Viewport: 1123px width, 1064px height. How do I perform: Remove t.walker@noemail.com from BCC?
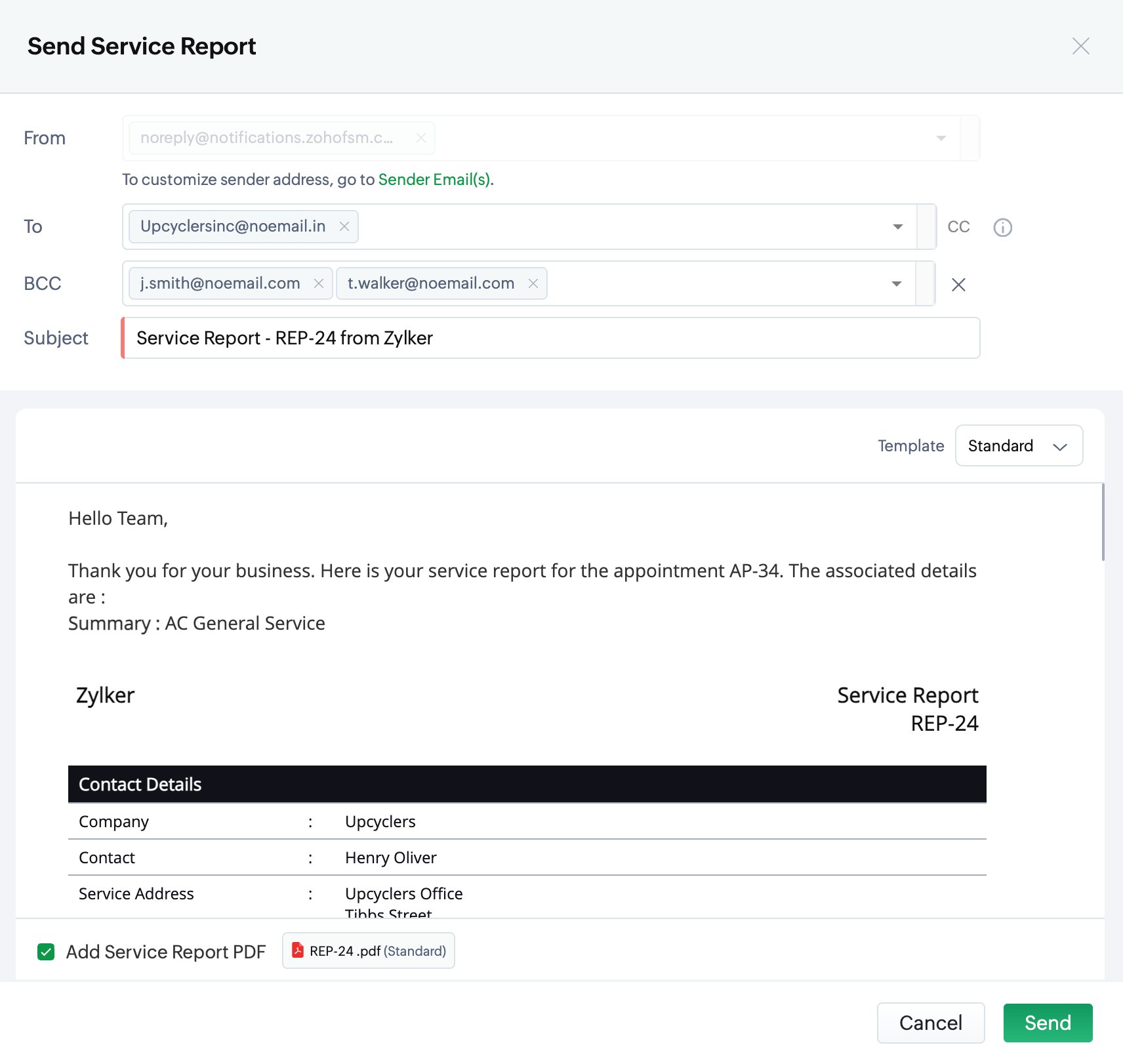[x=533, y=283]
